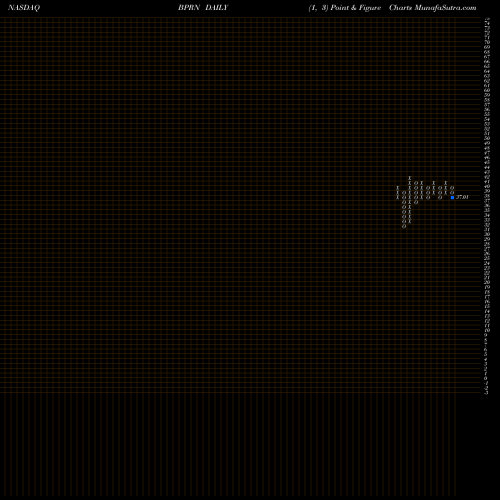This screenshot has width=500, height=500.
Task: Click the "Charts MunafaSutra.com" text
Action: [433, 8]
